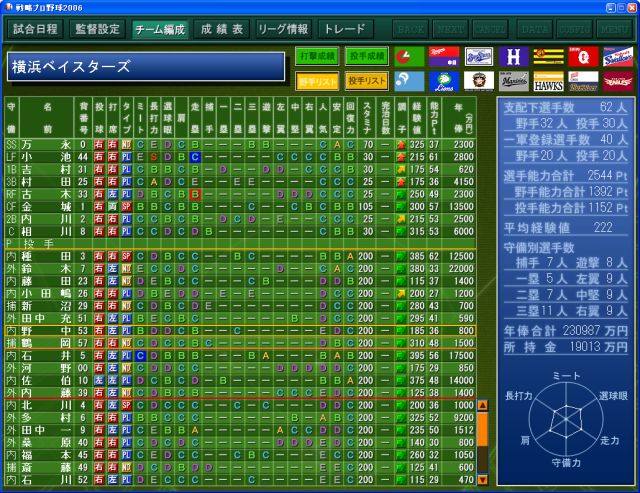The height and width of the screenshot is (493, 640).
Task: Select the Eagles team logo
Action: click(x=618, y=82)
